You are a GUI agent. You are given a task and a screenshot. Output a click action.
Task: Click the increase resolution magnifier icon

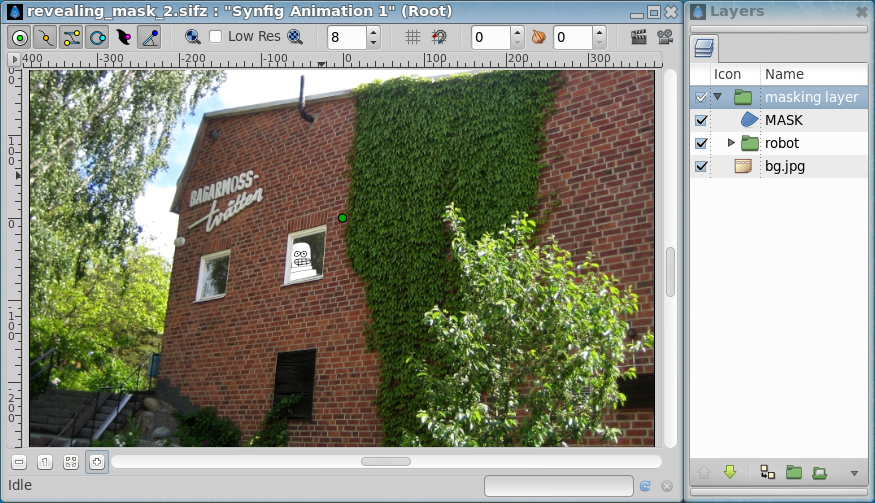tap(295, 37)
